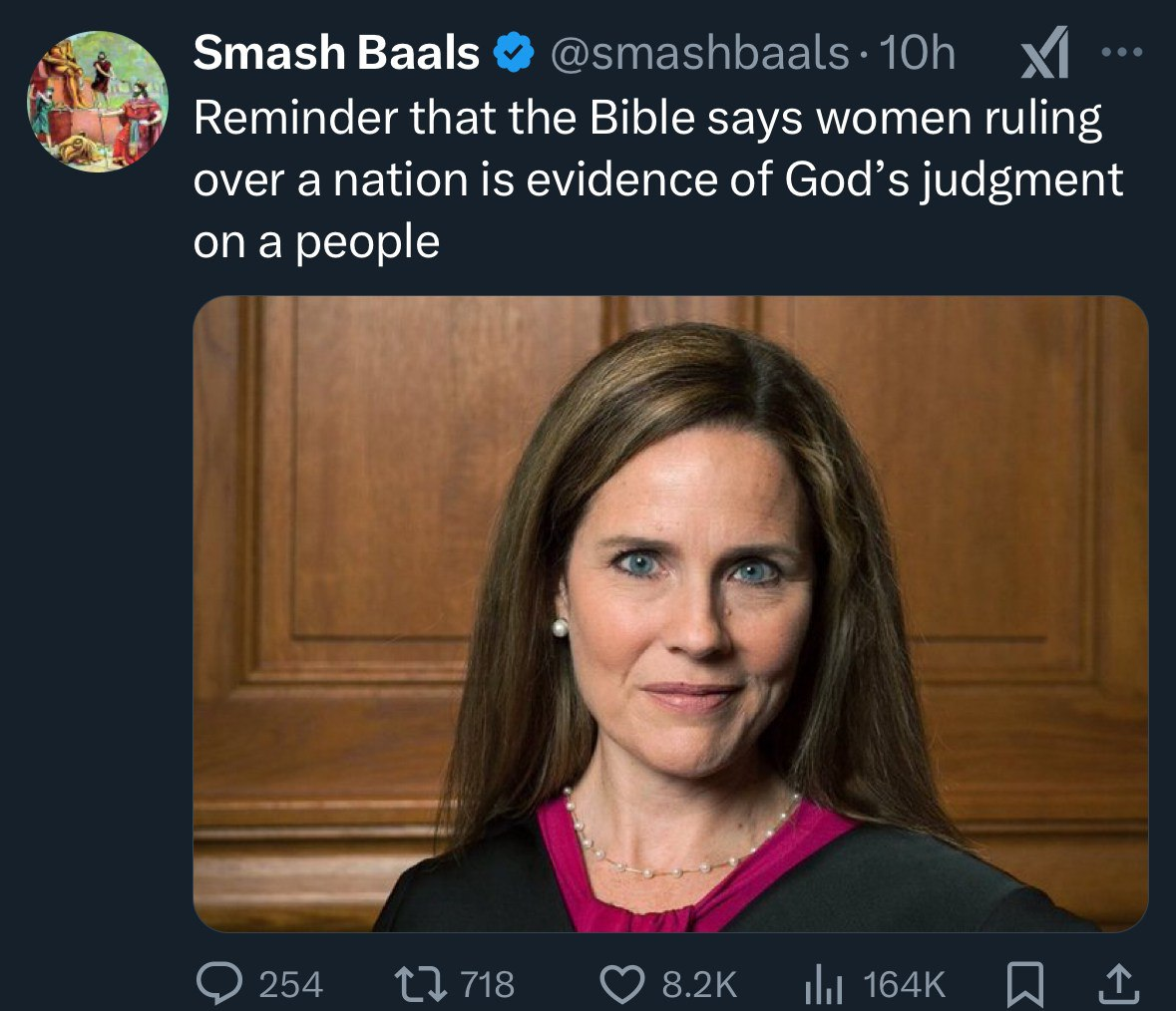The width and height of the screenshot is (1176, 1011).
Task: Click the words 'on a people' in tweet
Action: [316, 241]
